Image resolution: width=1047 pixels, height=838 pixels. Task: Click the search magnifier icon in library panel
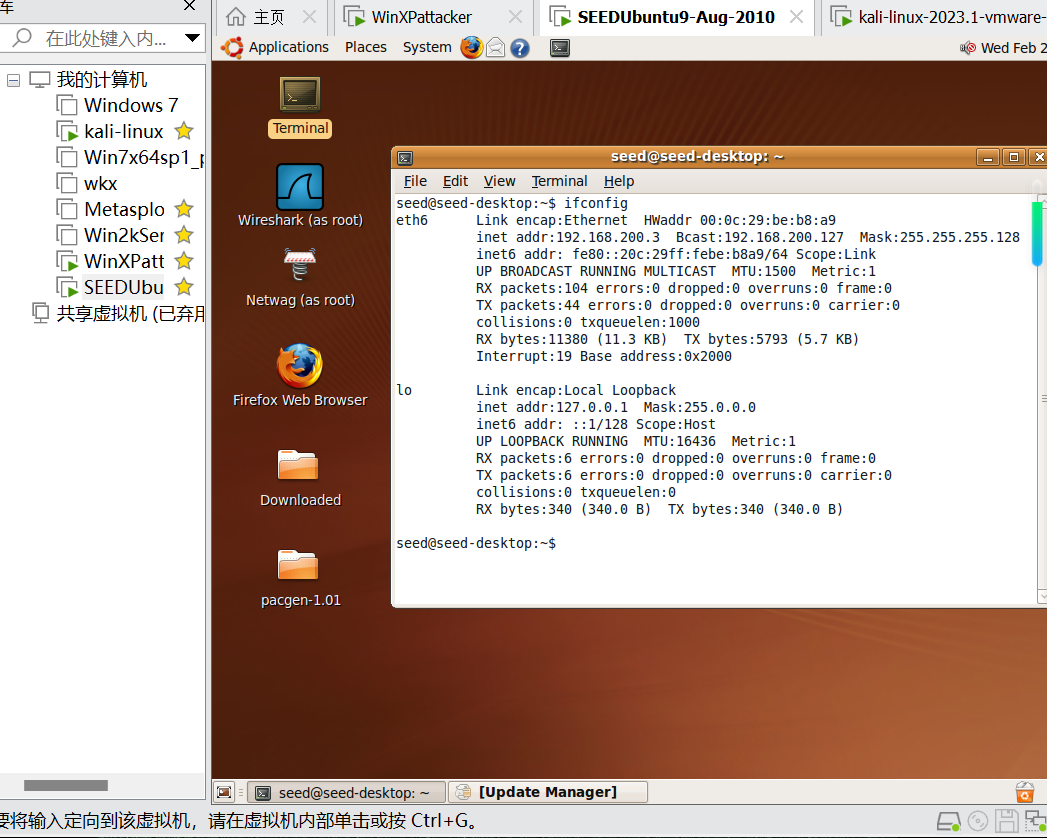click(22, 37)
